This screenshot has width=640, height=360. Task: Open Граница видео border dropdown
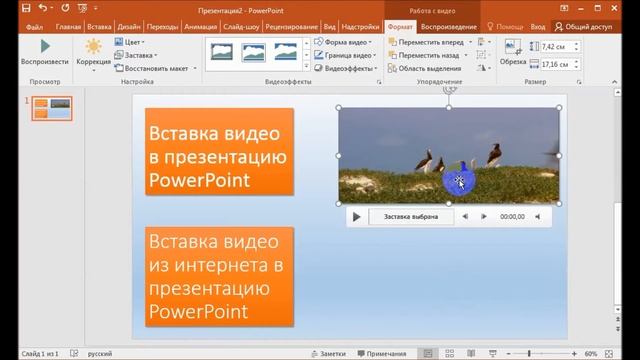(345, 55)
